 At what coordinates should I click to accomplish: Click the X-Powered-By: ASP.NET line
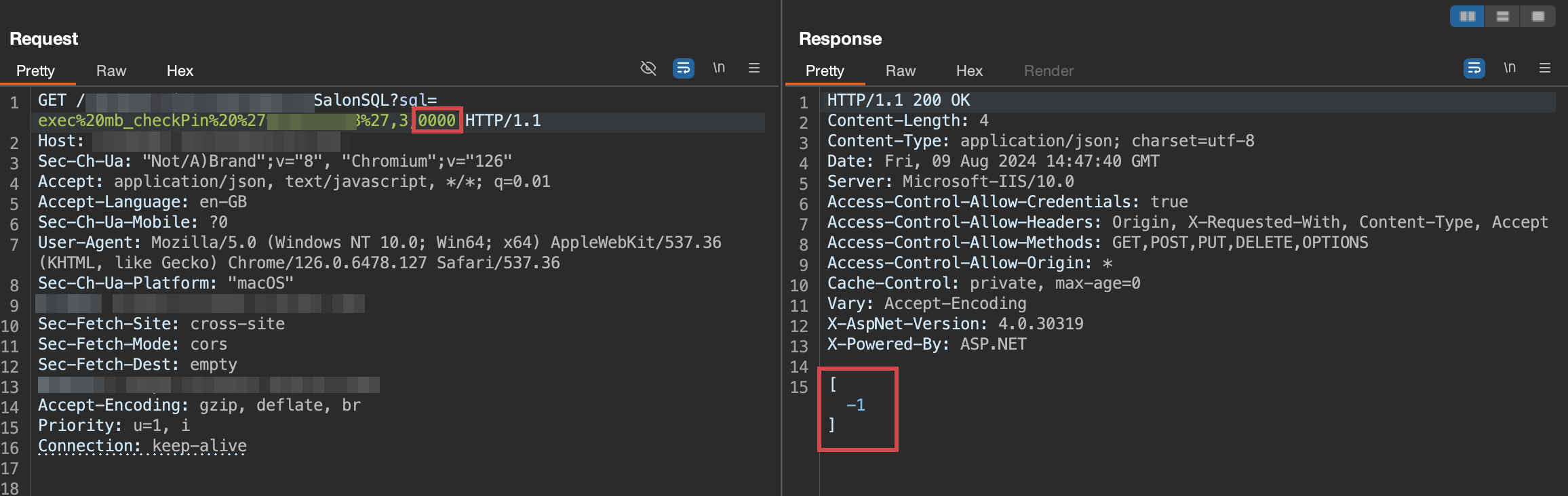[927, 344]
